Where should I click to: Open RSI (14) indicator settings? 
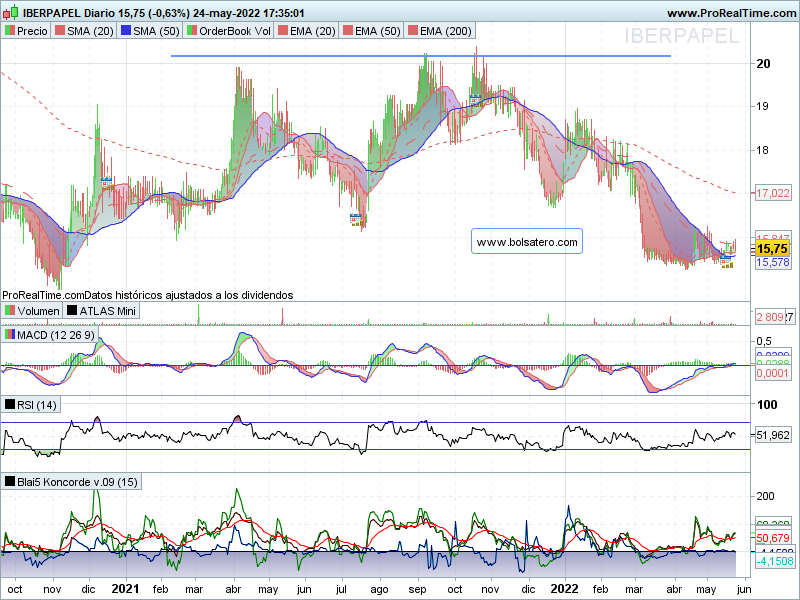coord(31,405)
